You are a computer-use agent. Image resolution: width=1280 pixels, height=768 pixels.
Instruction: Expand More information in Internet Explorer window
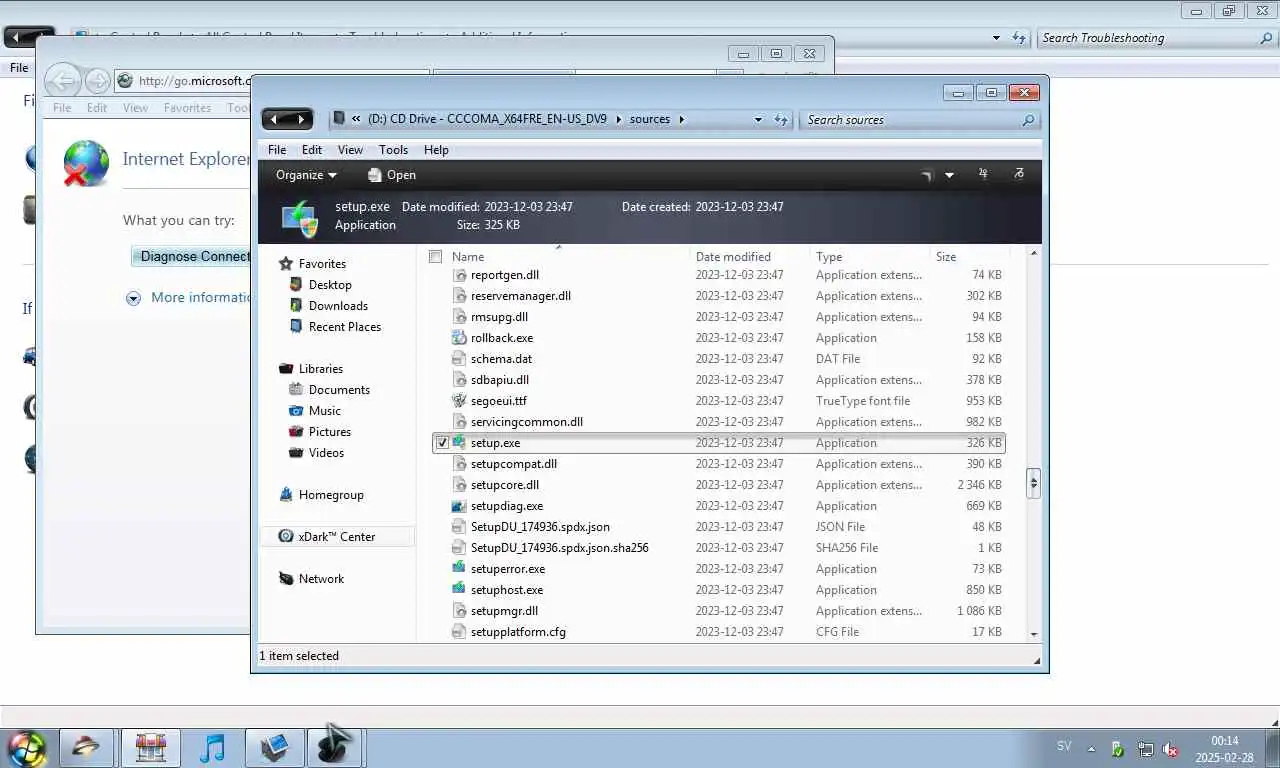click(x=133, y=298)
